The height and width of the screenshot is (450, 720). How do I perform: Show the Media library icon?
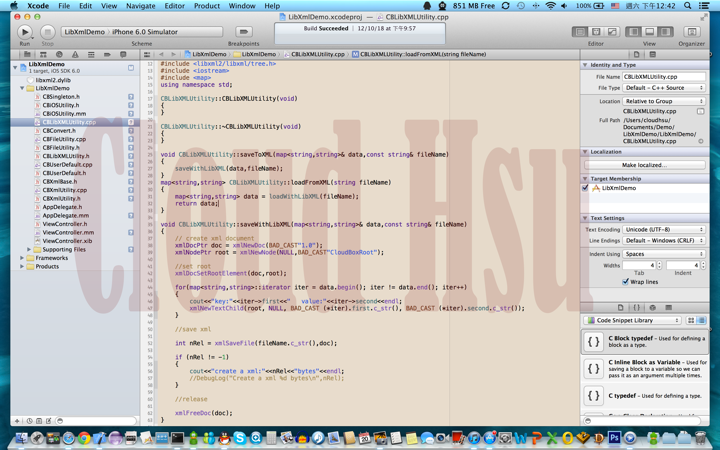pyautogui.click(x=669, y=307)
